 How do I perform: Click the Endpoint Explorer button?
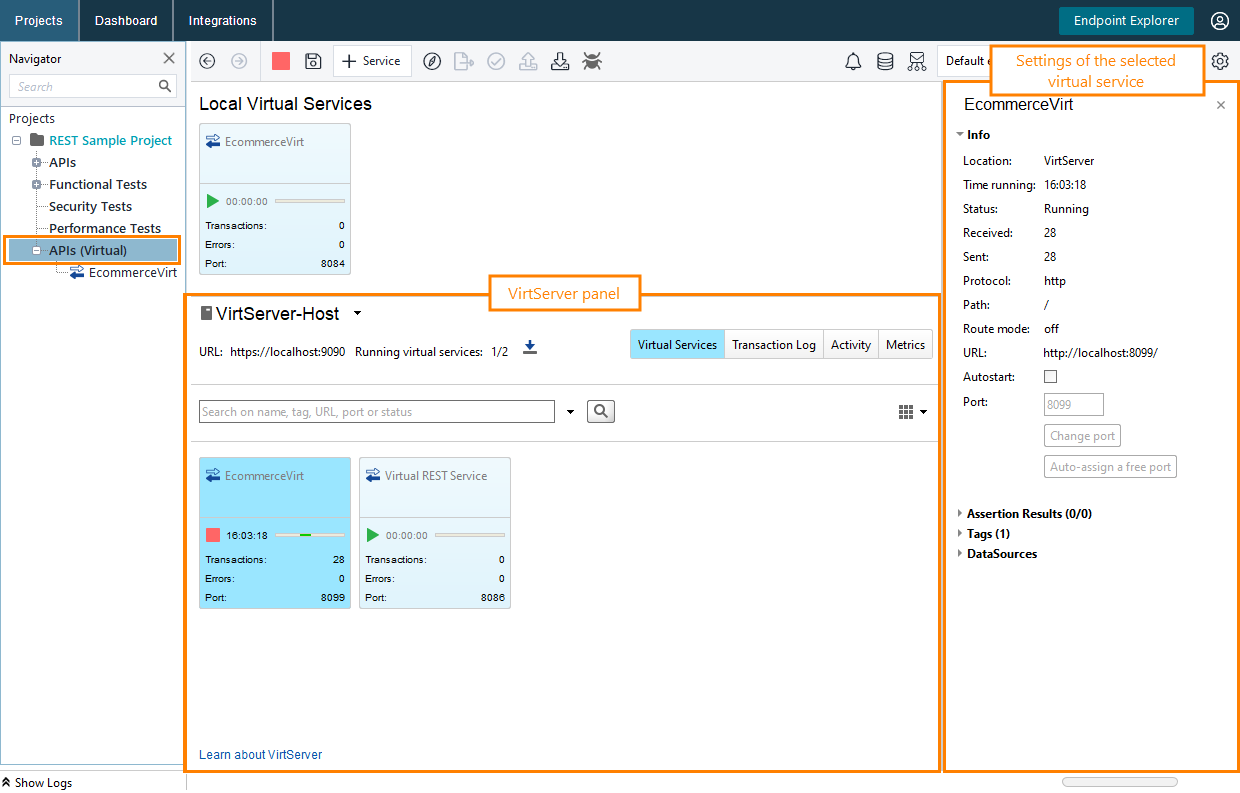pyautogui.click(x=1126, y=20)
